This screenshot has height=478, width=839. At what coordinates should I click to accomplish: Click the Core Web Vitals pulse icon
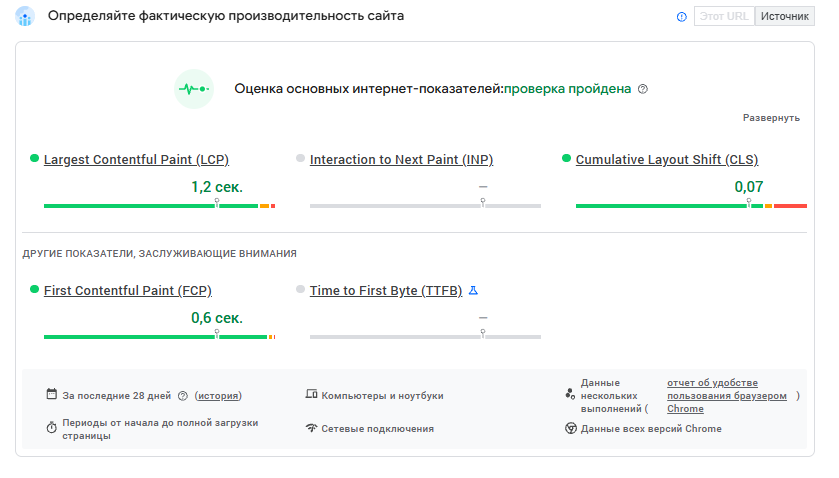[193, 89]
